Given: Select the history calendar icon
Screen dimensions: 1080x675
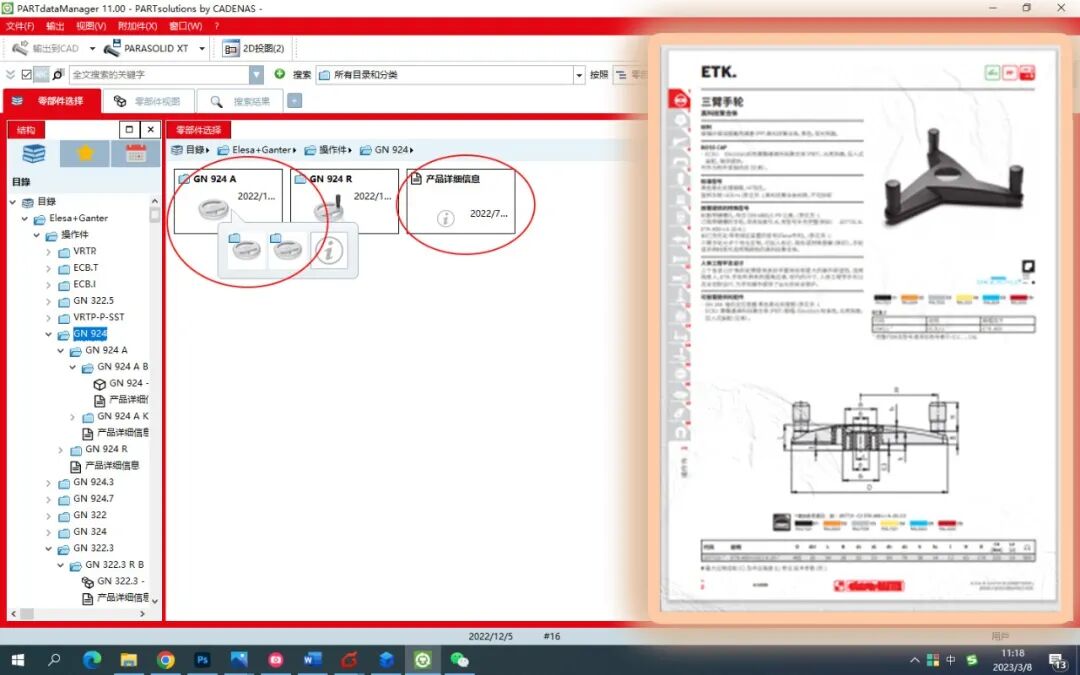Looking at the screenshot, I should (136, 153).
